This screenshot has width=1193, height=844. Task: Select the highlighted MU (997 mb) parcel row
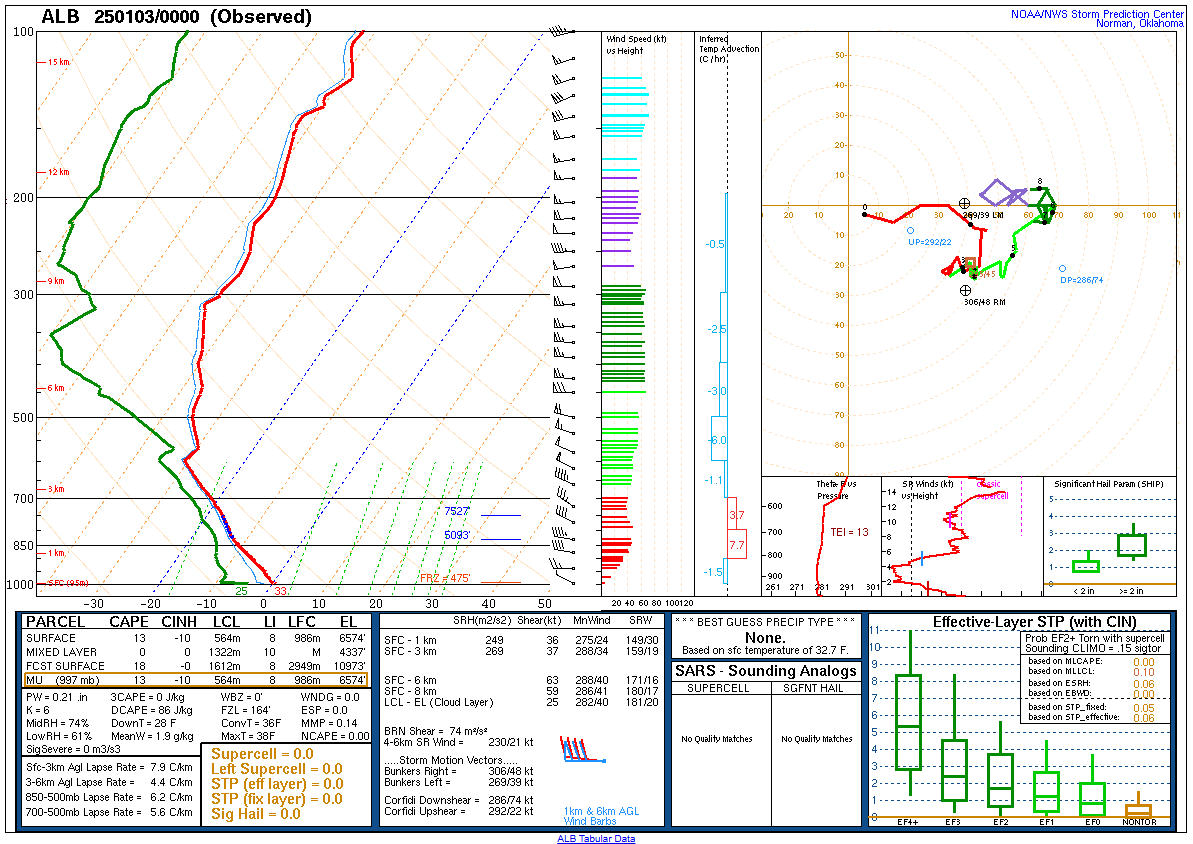pyautogui.click(x=196, y=680)
